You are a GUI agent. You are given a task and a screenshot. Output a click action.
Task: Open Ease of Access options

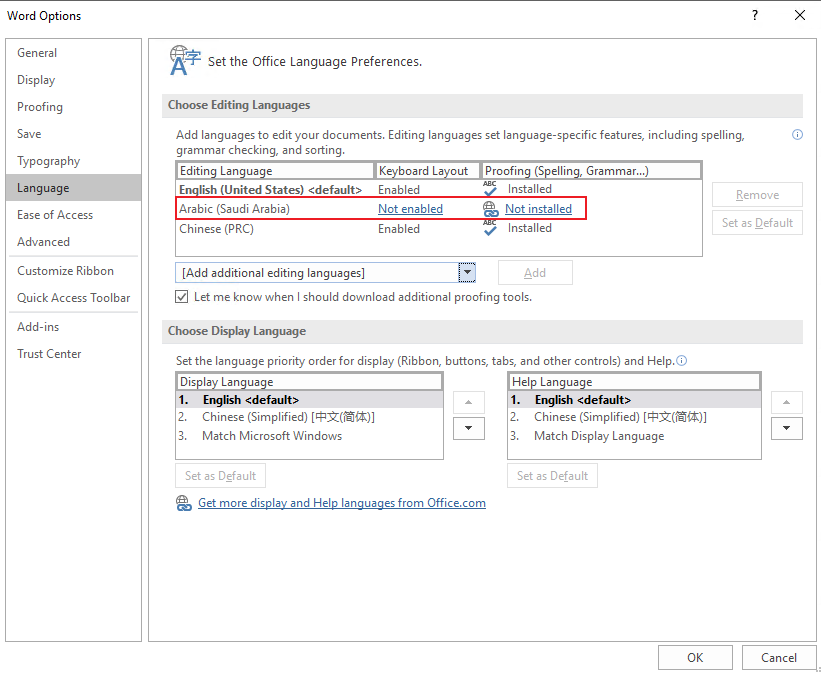coord(73,215)
